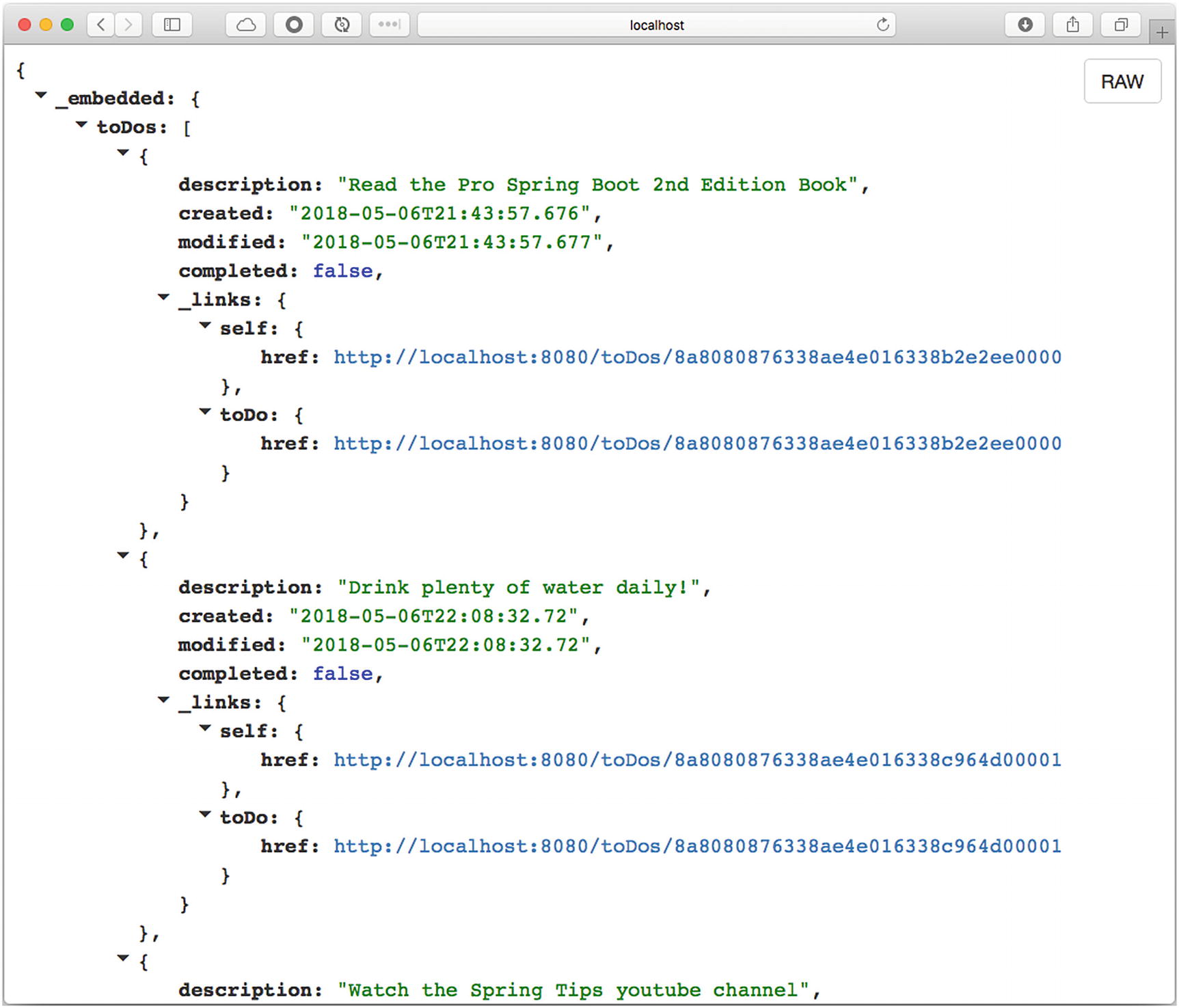1179x1008 pixels.
Task: Click the Safari back navigation arrow
Action: click(x=101, y=25)
